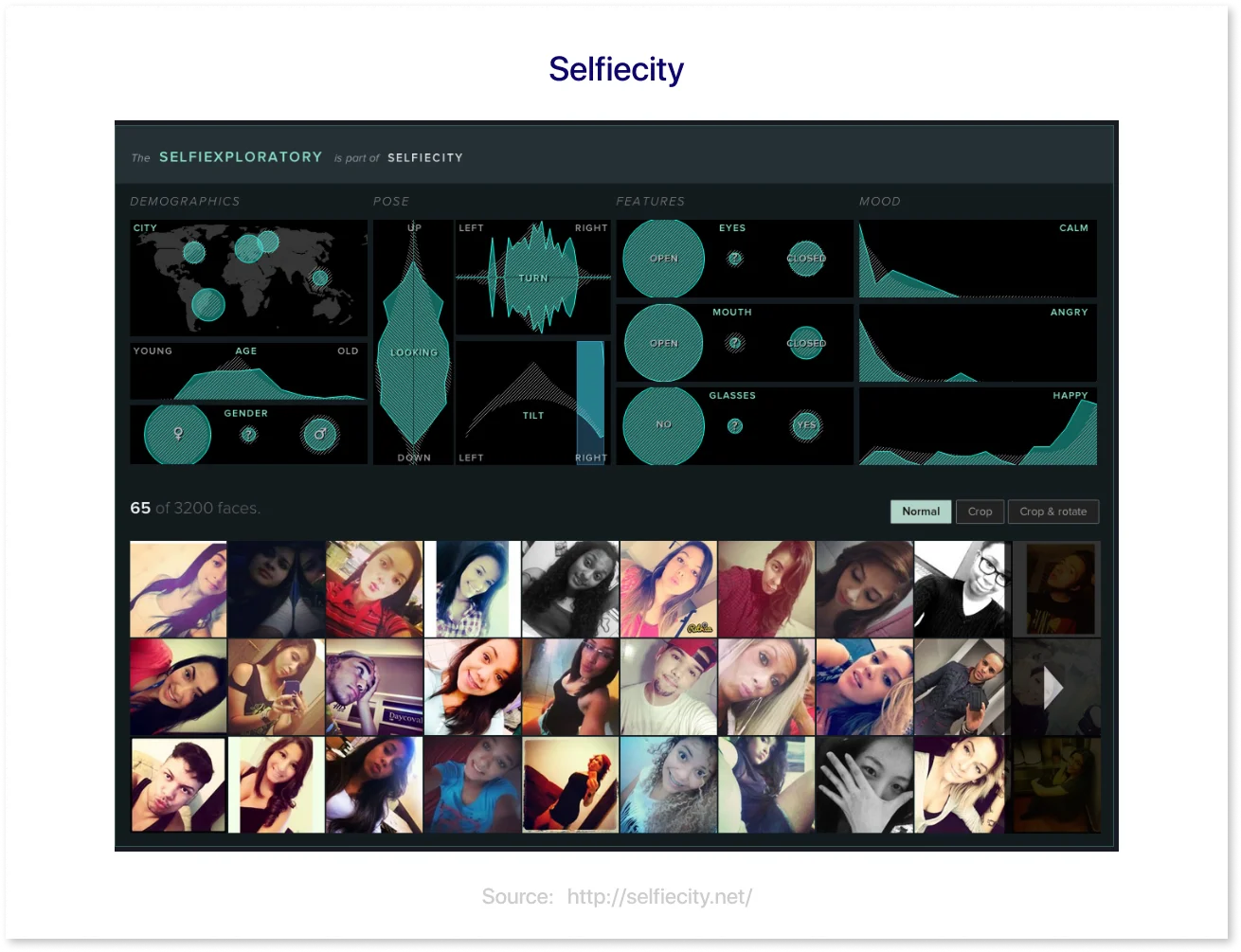The height and width of the screenshot is (952, 1241).
Task: Click the Turn left/right pose chart
Action: (x=532, y=278)
